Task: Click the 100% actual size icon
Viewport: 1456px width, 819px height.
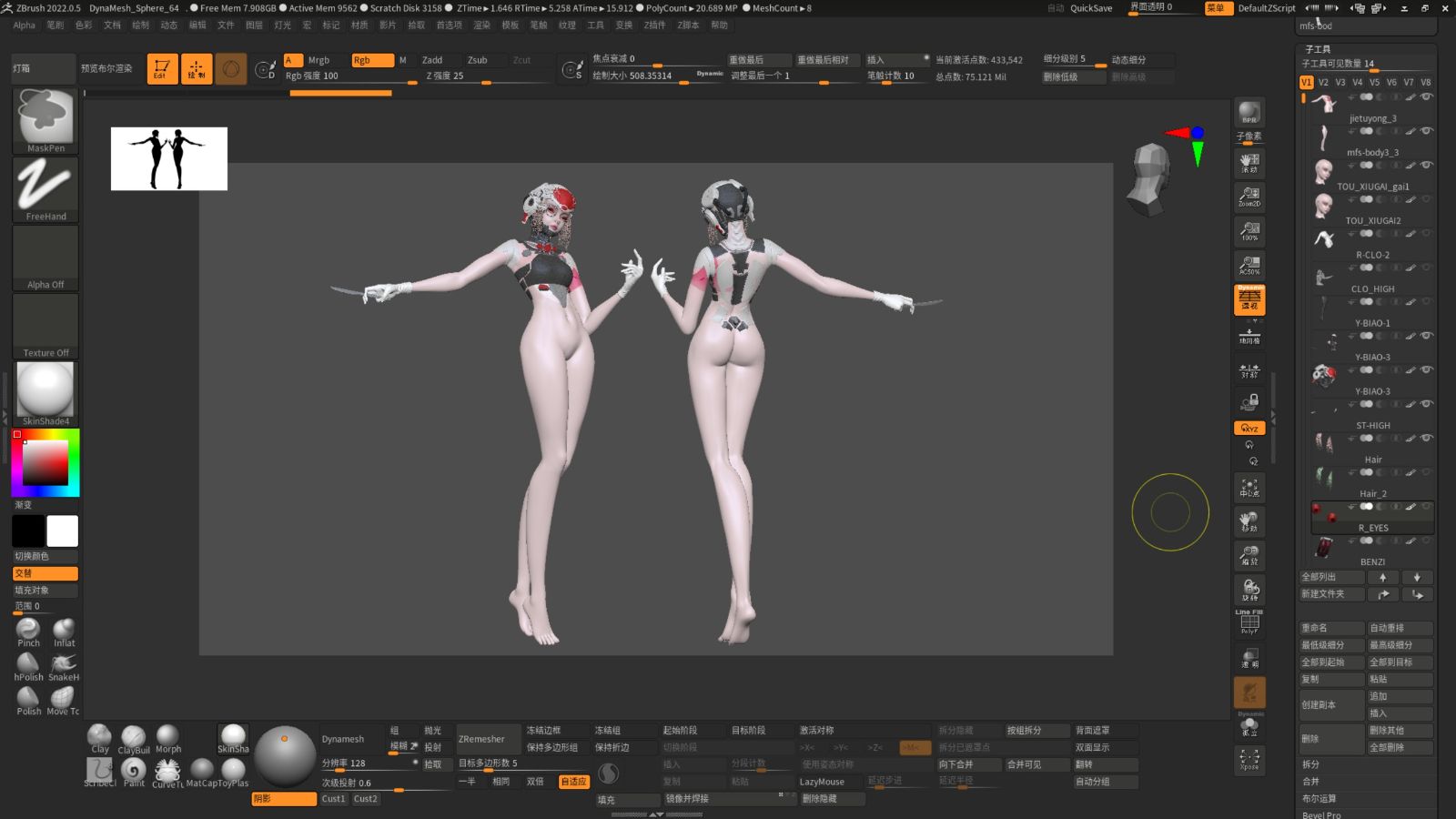Action: click(x=1249, y=231)
